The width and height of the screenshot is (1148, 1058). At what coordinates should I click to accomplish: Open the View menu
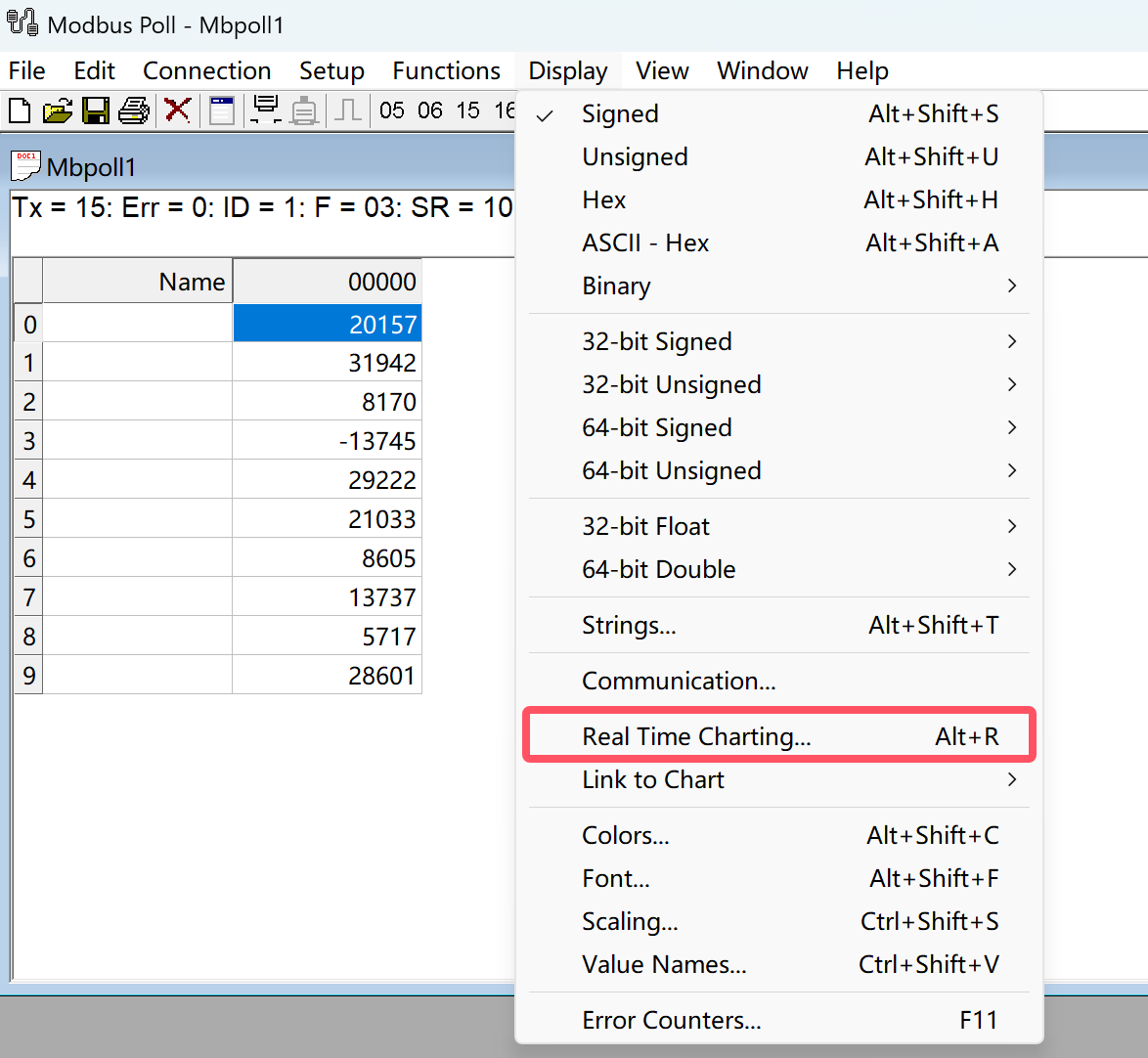tap(663, 71)
